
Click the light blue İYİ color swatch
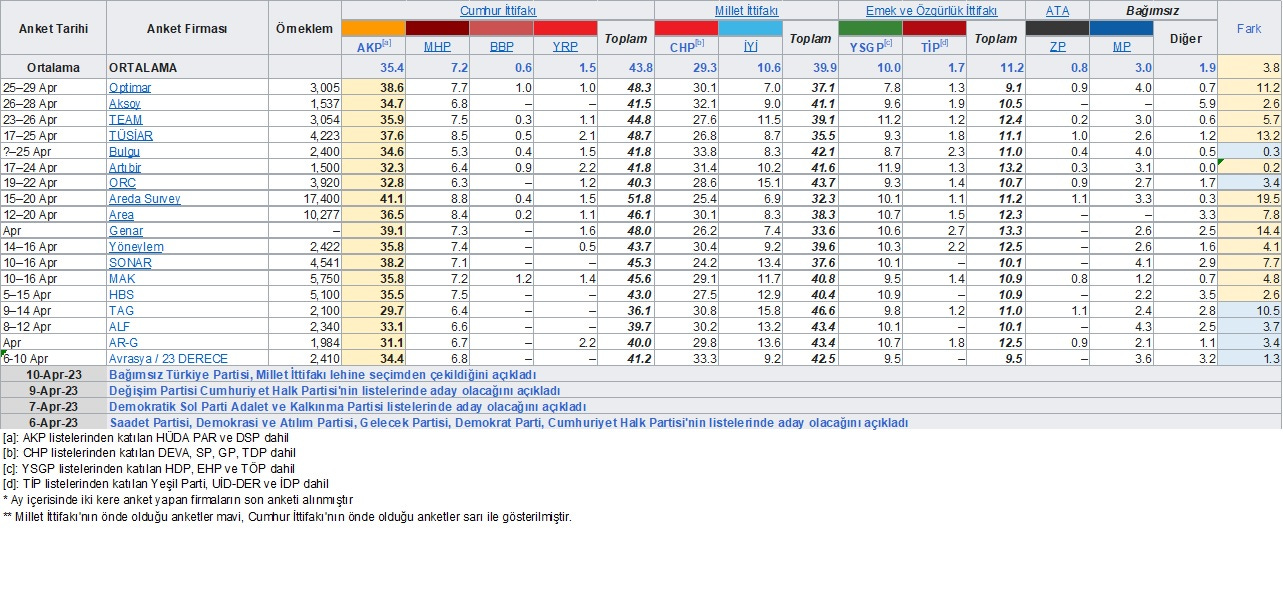coord(750,28)
